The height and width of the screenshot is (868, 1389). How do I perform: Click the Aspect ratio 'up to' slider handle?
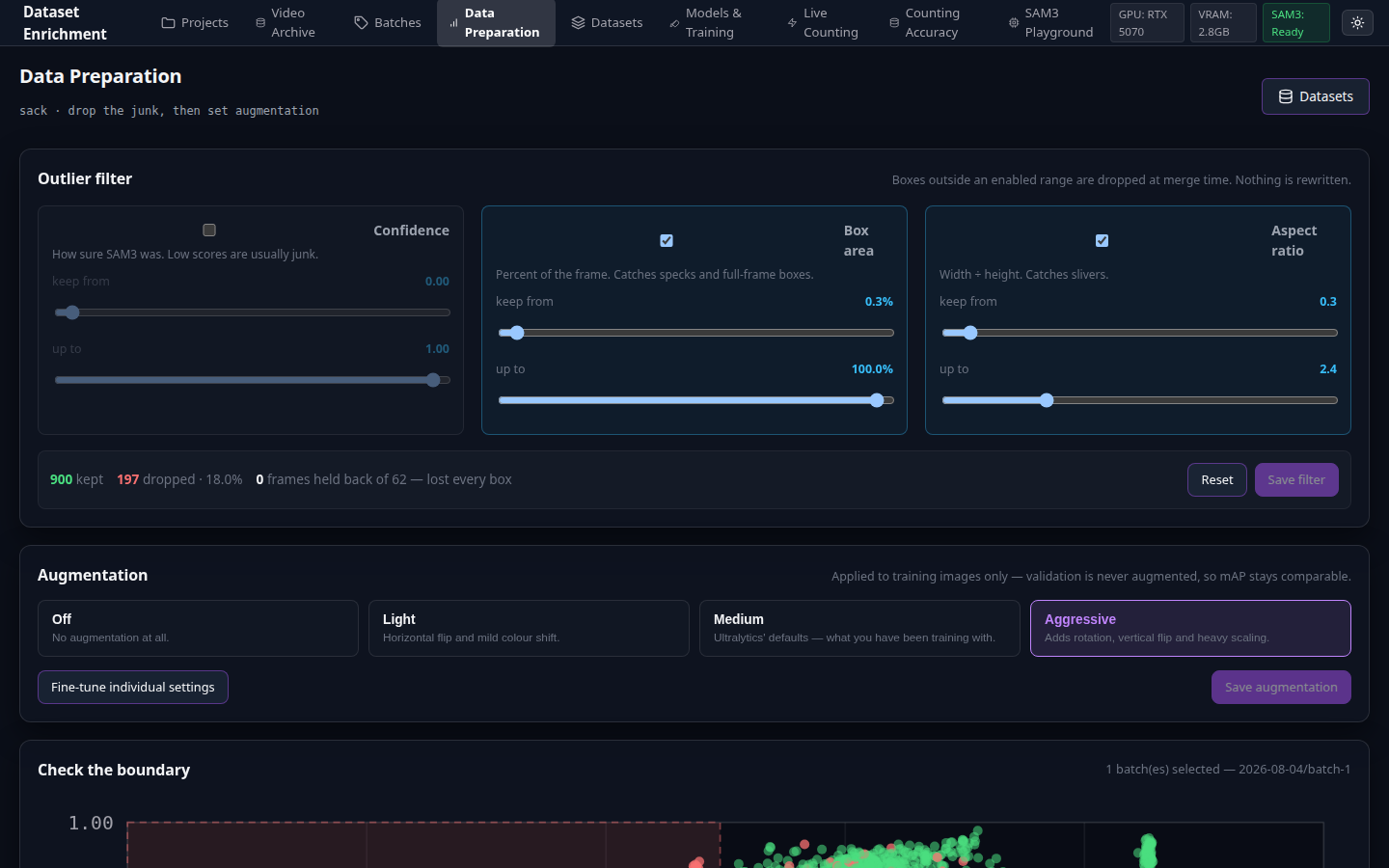click(x=1047, y=400)
